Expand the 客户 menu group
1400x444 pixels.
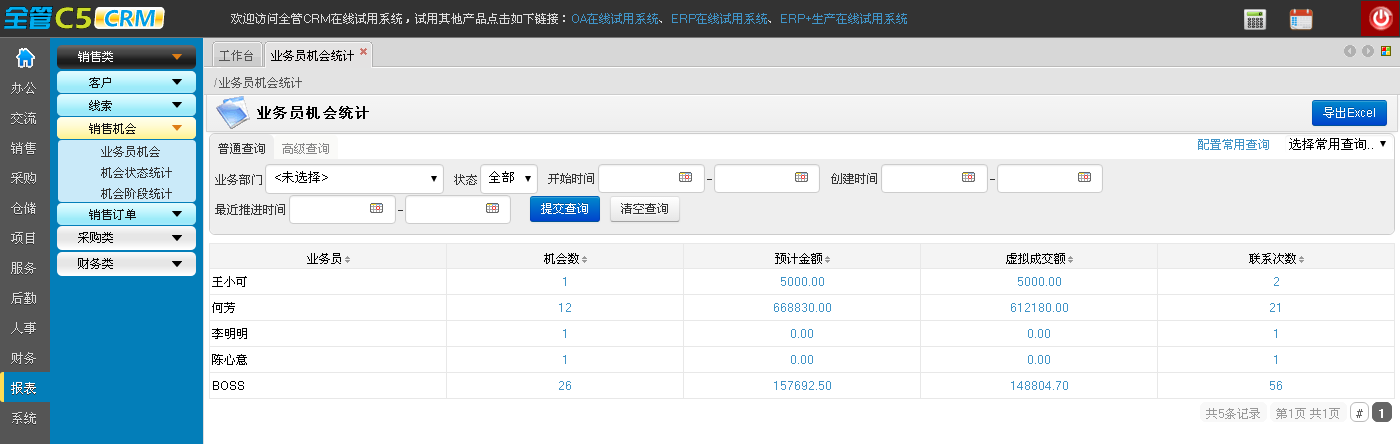pyautogui.click(x=126, y=82)
